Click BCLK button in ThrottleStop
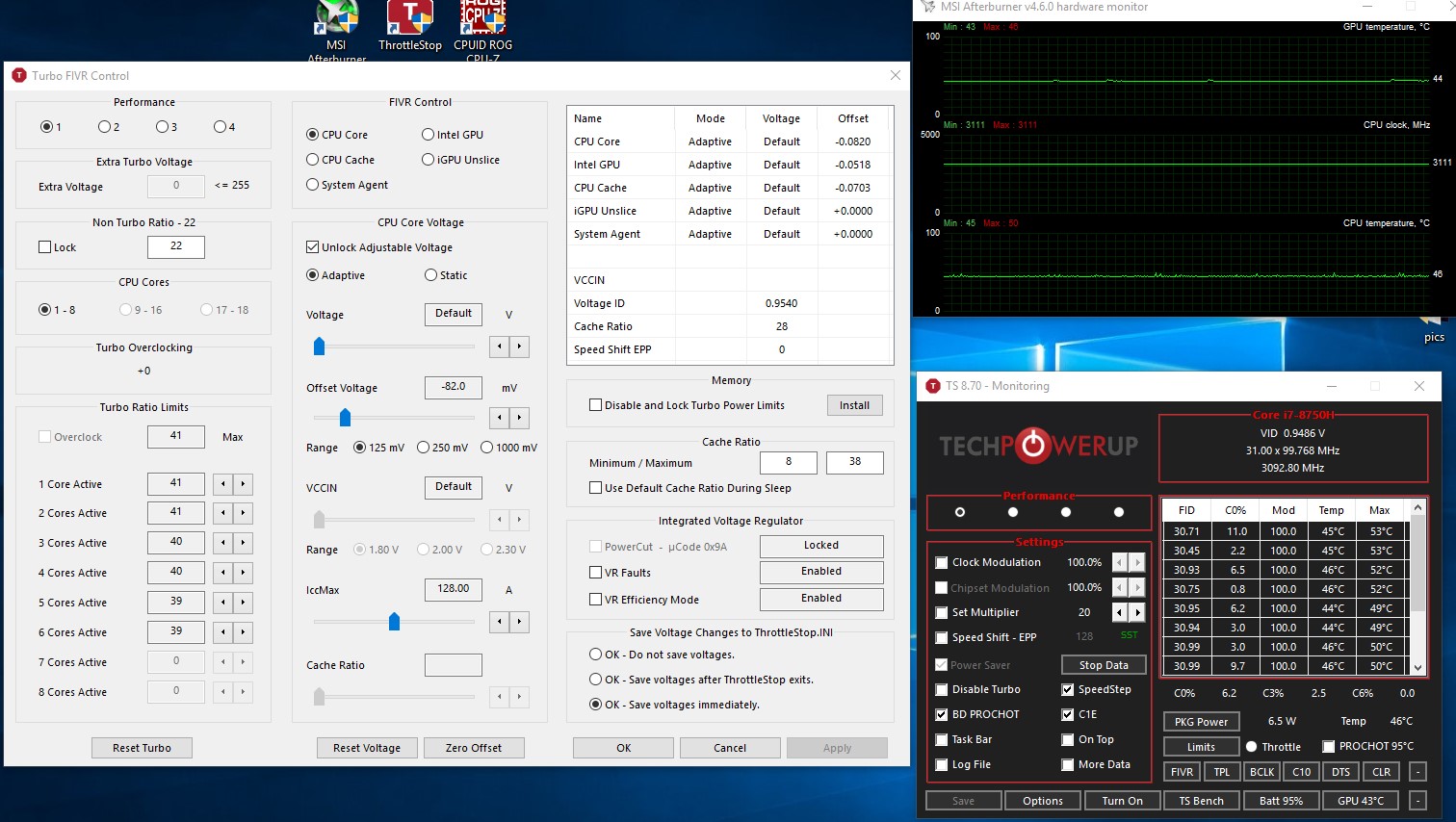 point(1261,772)
